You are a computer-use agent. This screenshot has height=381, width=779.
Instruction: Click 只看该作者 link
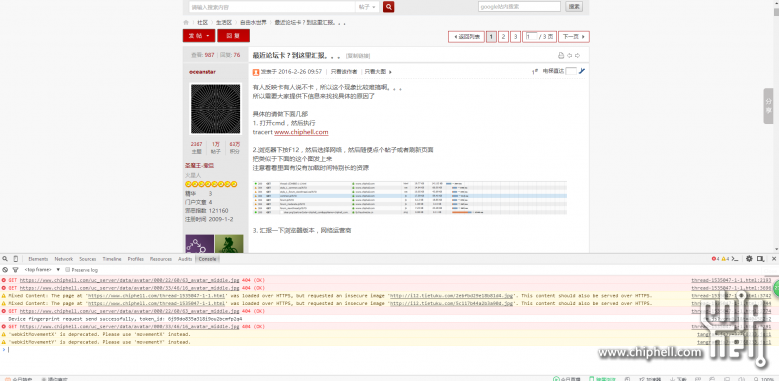[344, 72]
